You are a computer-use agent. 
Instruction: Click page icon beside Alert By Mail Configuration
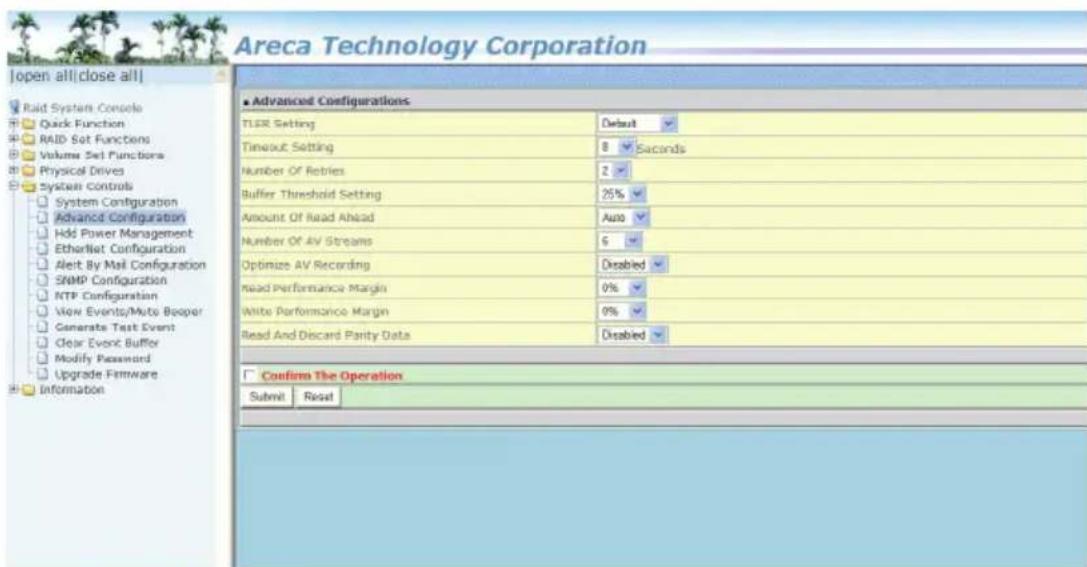pos(44,264)
